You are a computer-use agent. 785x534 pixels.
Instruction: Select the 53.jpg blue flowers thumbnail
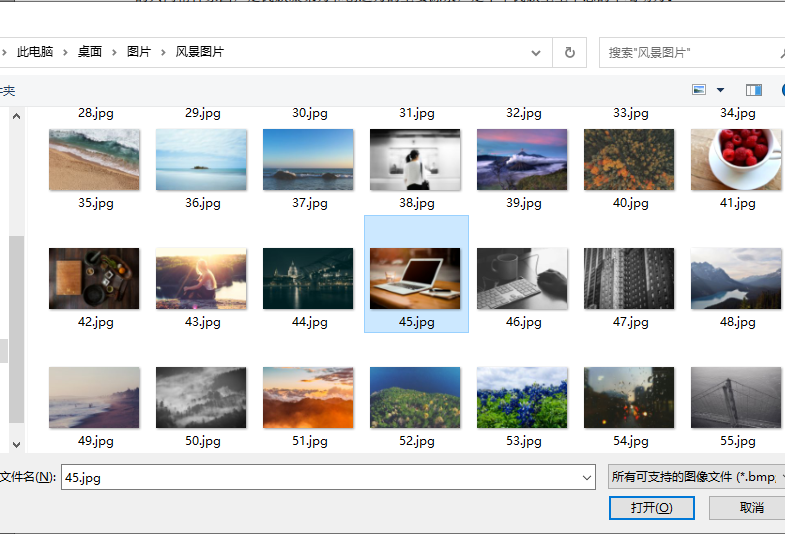522,397
